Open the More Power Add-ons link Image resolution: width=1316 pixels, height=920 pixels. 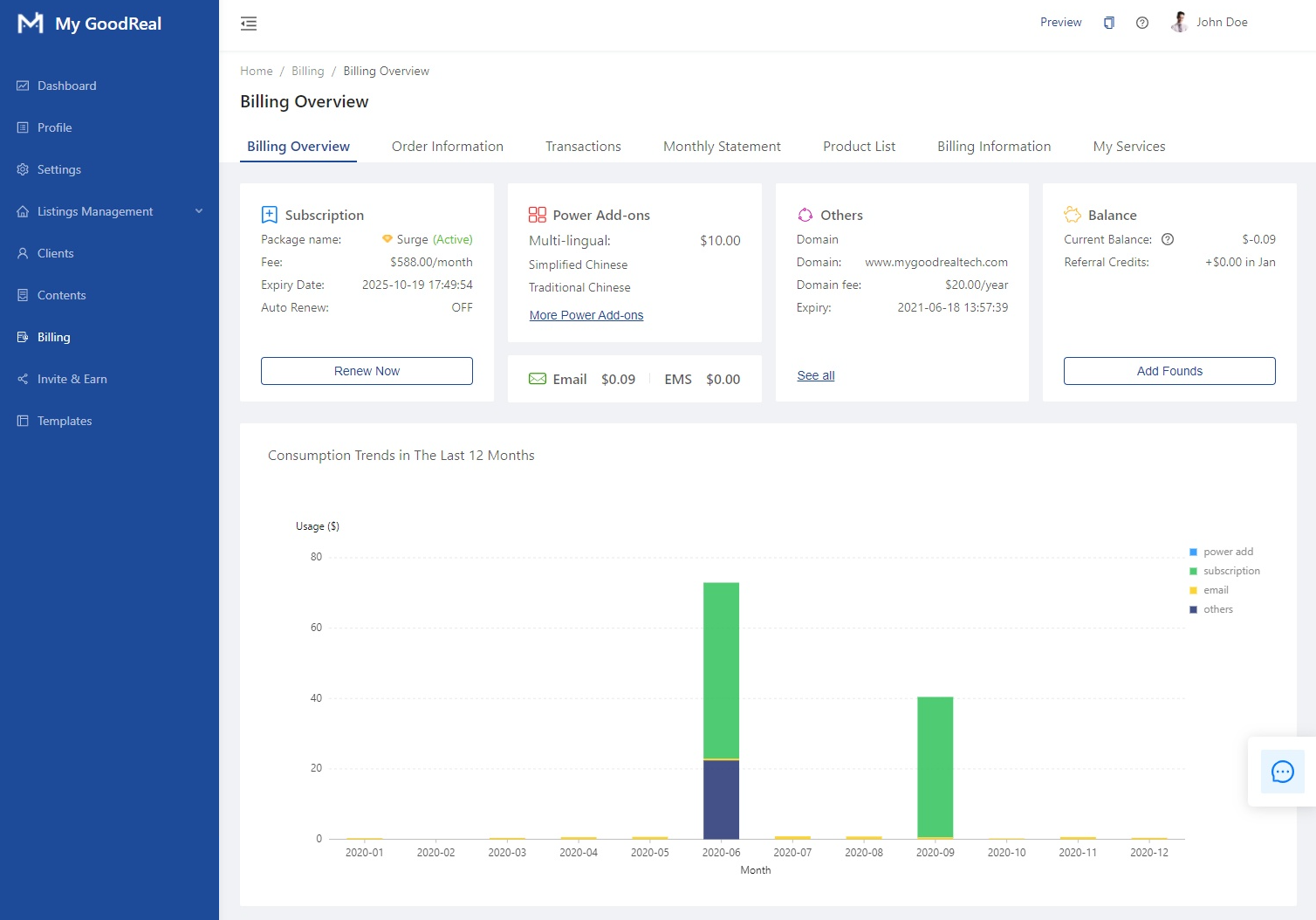click(586, 315)
